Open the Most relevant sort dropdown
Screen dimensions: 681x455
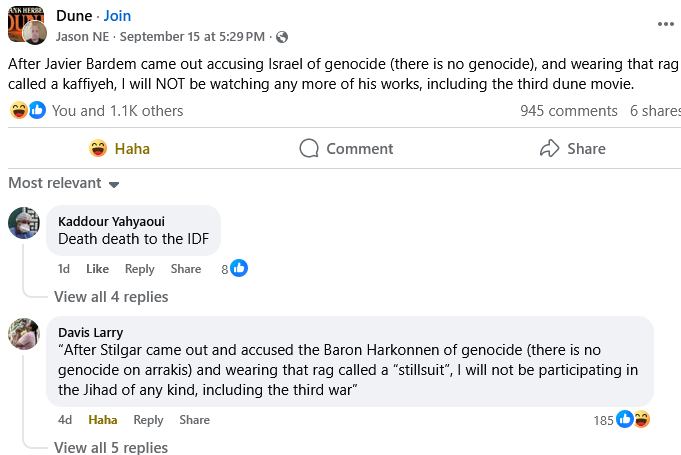(x=64, y=183)
